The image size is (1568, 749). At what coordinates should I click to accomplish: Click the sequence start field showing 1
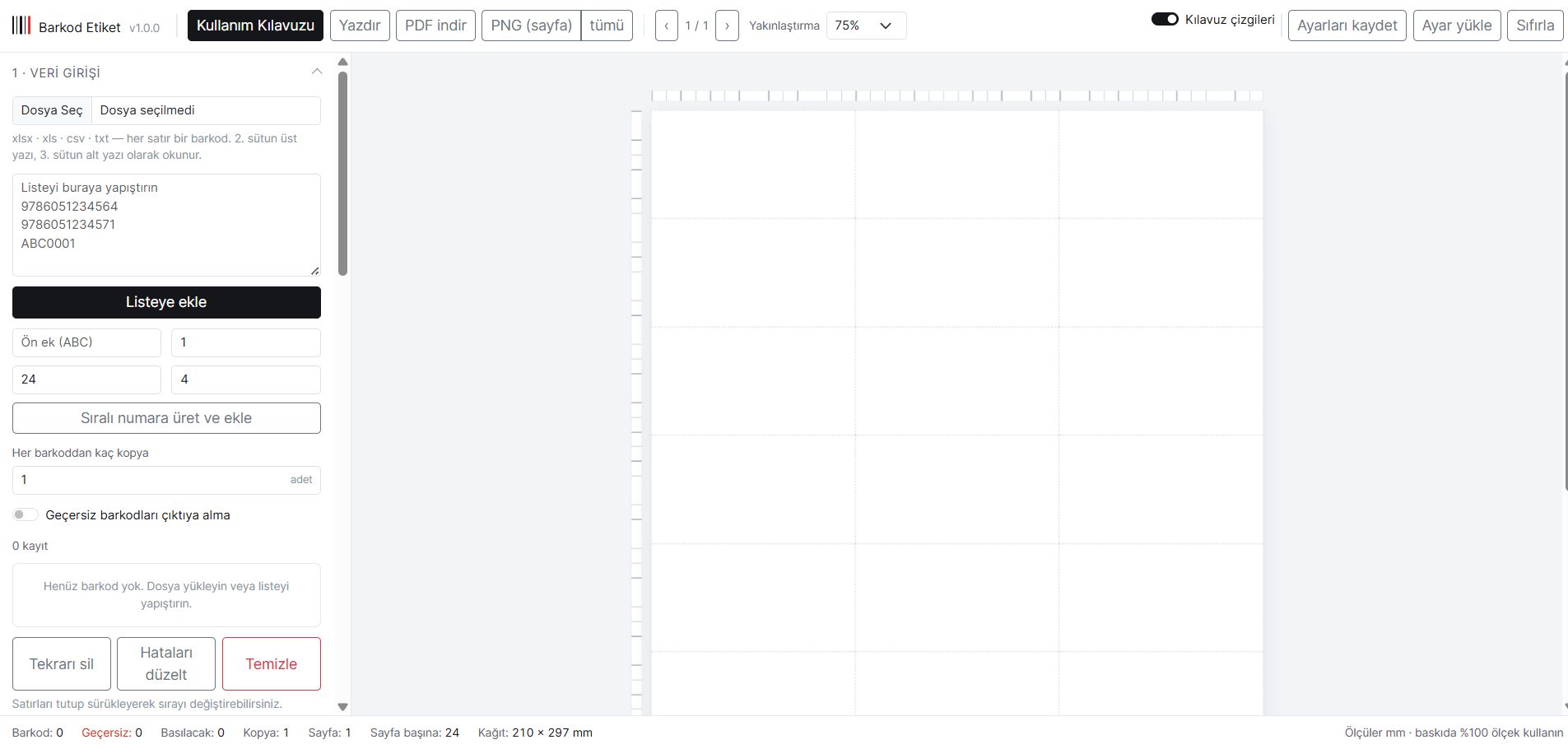click(x=246, y=342)
